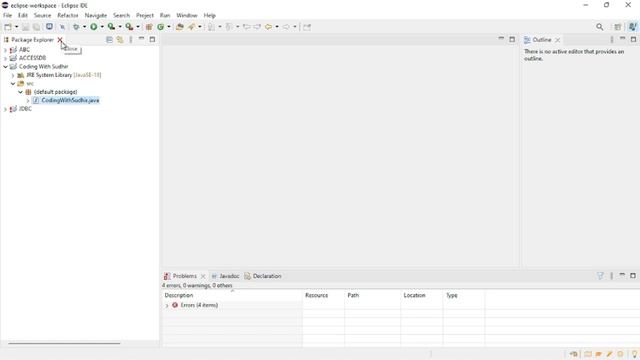Open the Run dropdown arrow
The height and width of the screenshot is (360, 640).
click(102, 27)
